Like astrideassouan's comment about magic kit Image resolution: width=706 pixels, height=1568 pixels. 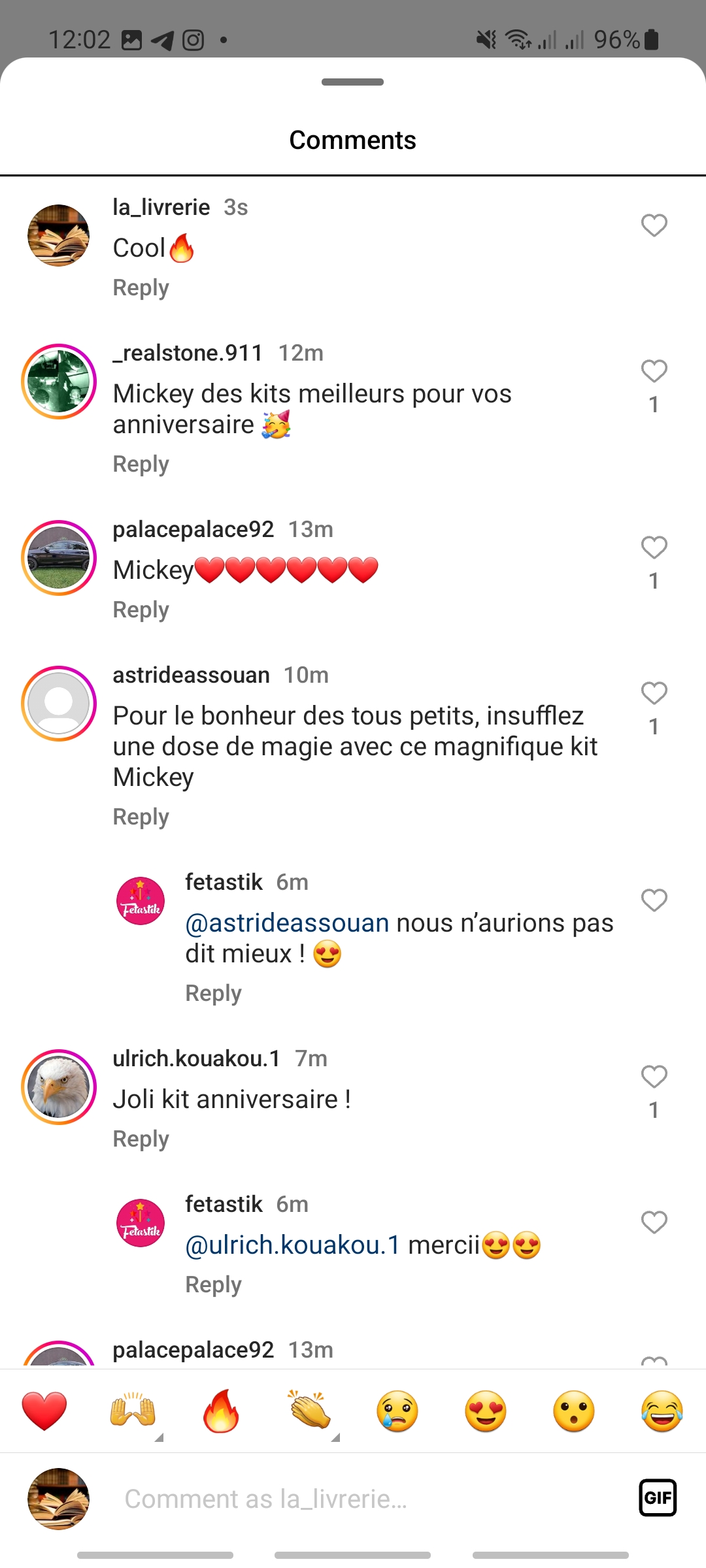pos(654,693)
